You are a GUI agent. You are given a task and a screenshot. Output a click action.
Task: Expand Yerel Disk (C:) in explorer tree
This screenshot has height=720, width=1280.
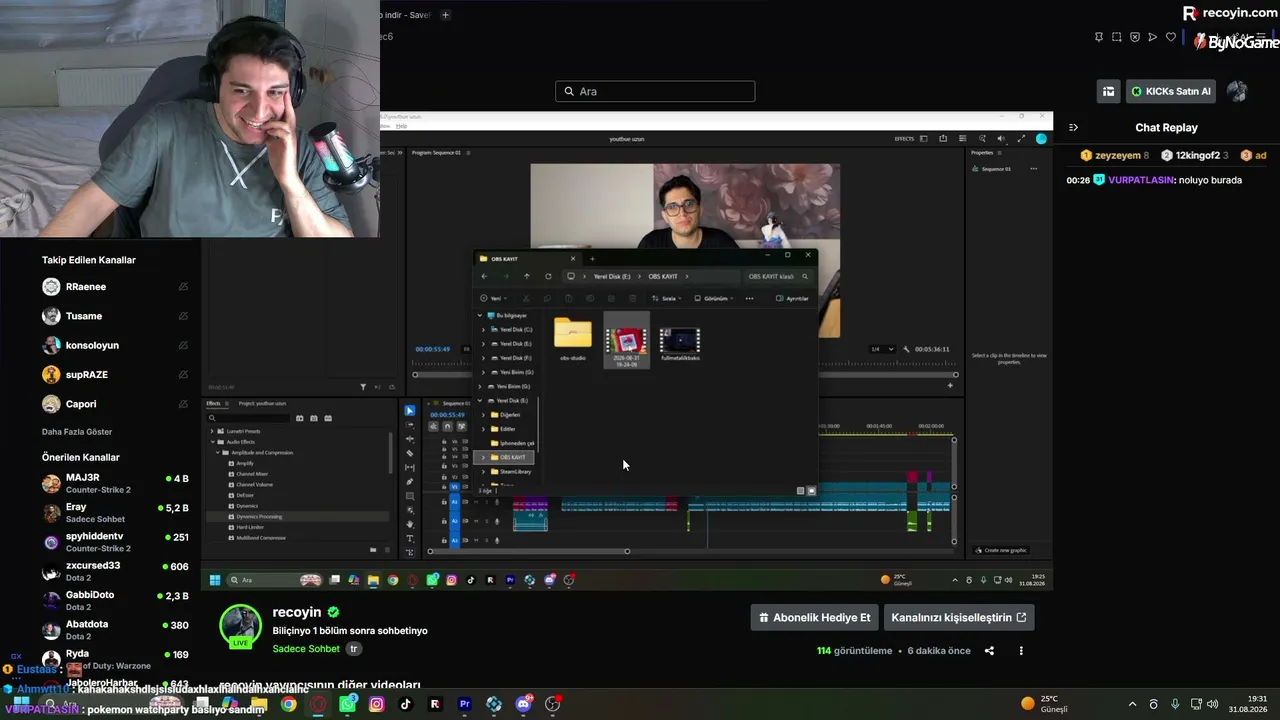click(484, 329)
